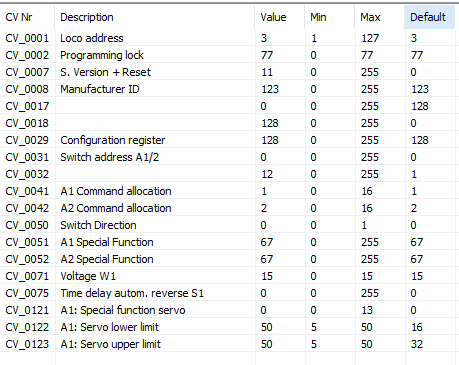Screen dimensions: 459x365
Task: Select the Voltage W1 row
Action: coord(228,276)
